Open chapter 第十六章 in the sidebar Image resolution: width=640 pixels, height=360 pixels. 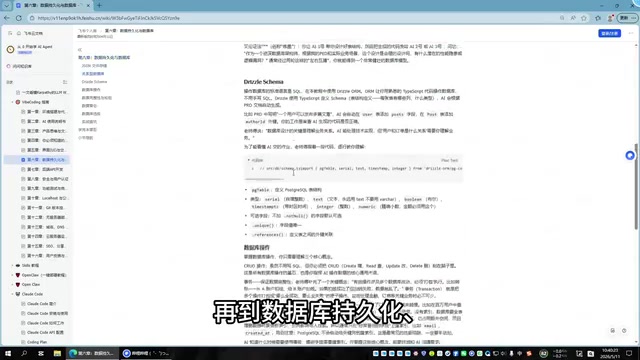click(x=46, y=256)
